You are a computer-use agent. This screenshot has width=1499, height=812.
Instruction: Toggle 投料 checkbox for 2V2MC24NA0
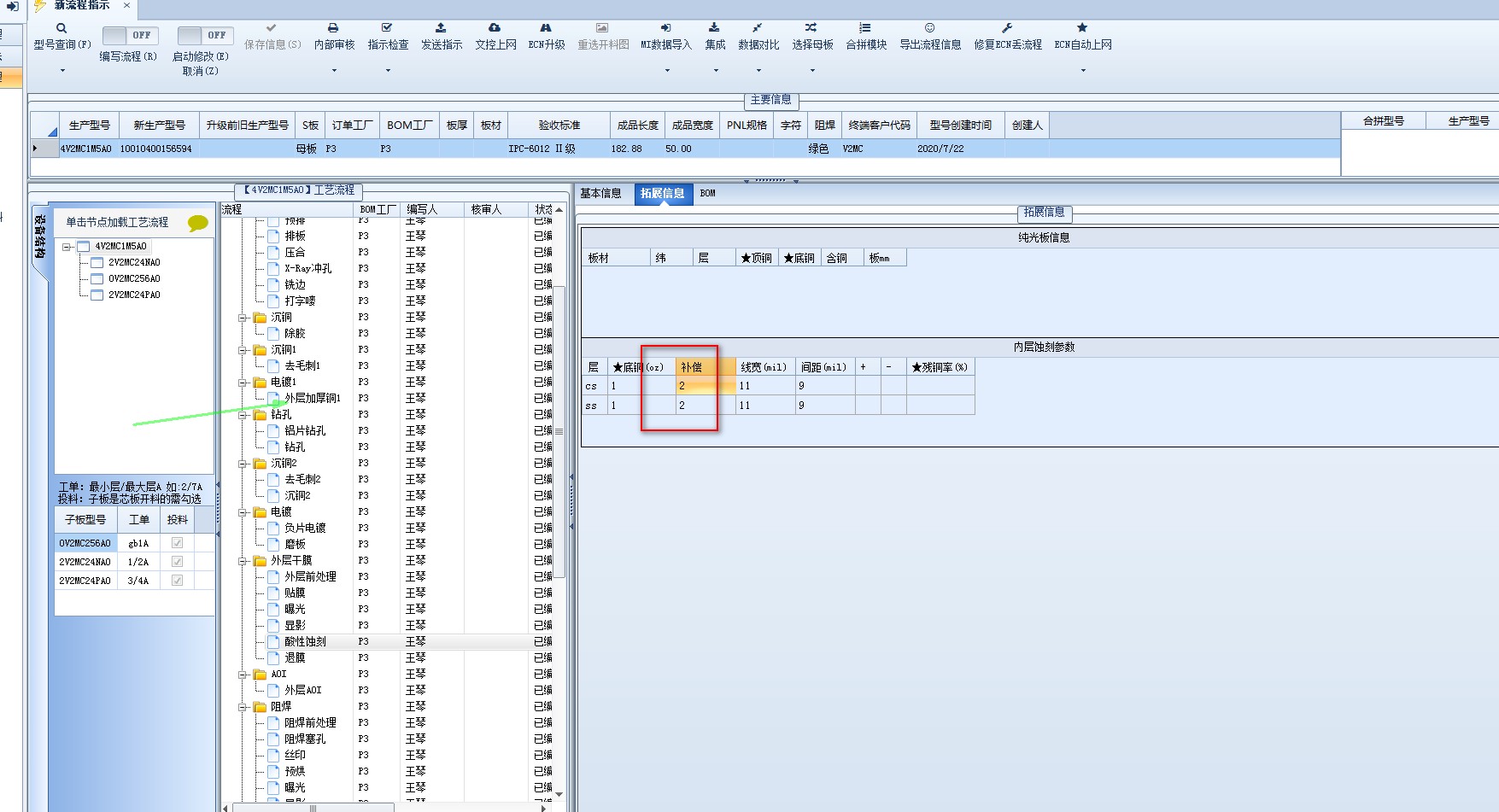177,562
